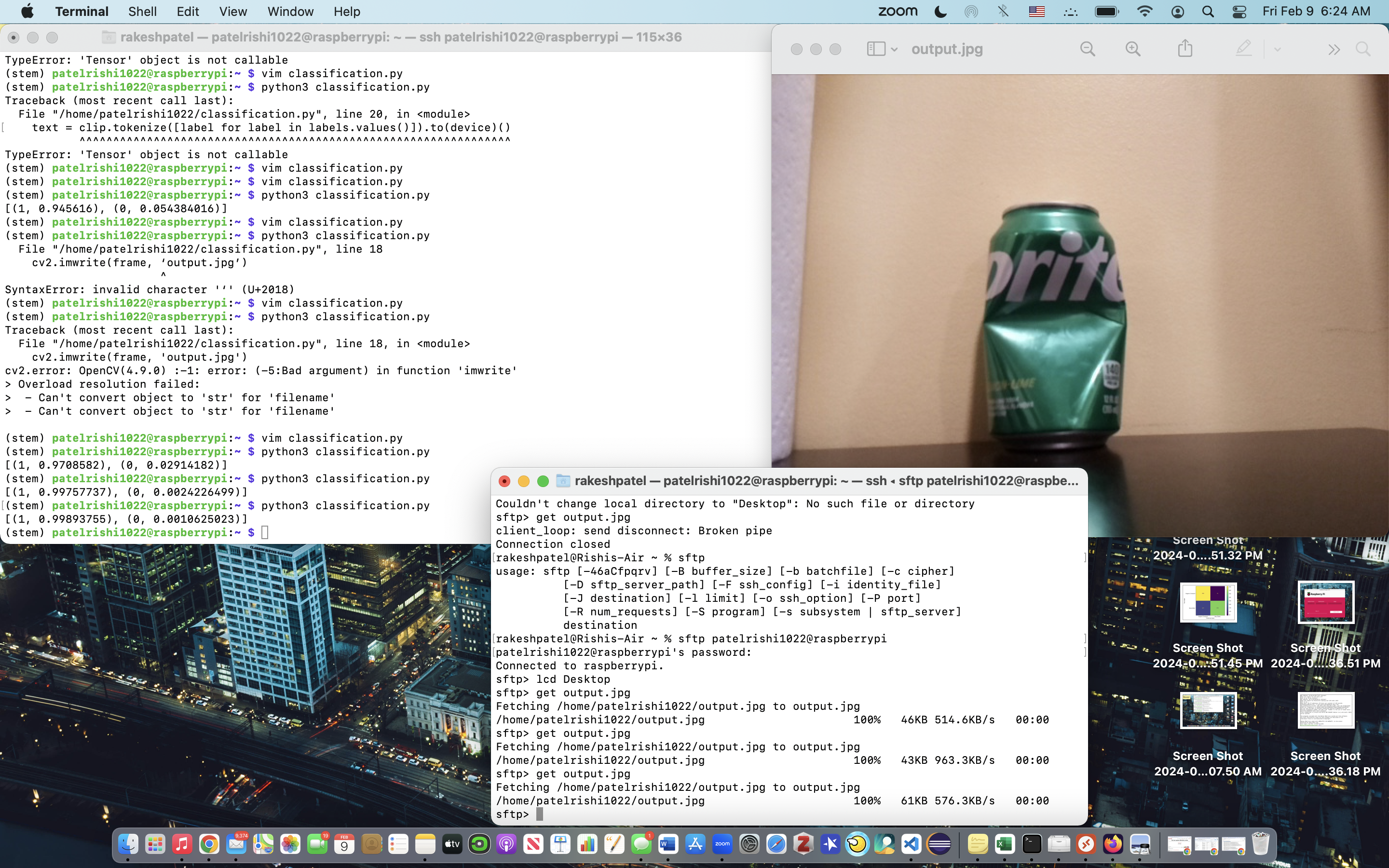Open Finder from the Dock

click(128, 844)
